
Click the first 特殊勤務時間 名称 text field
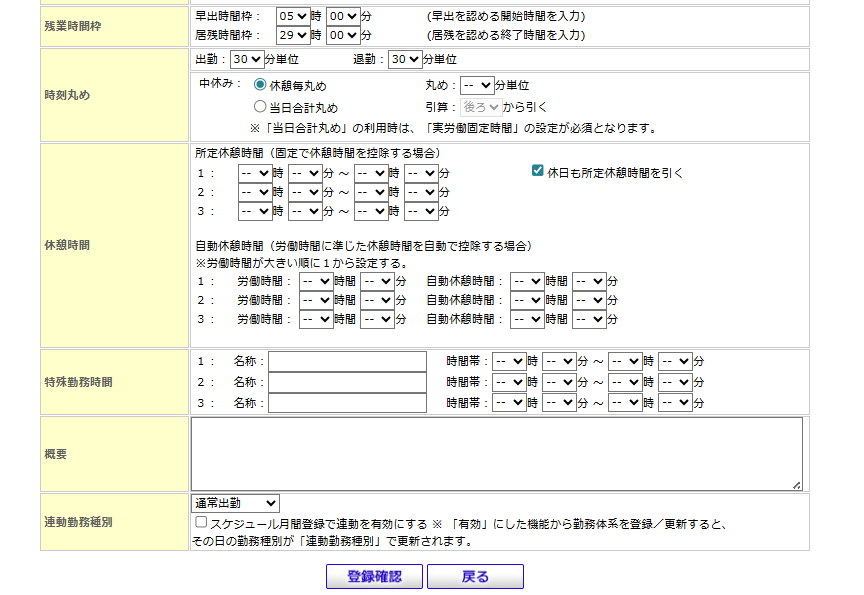(x=347, y=361)
